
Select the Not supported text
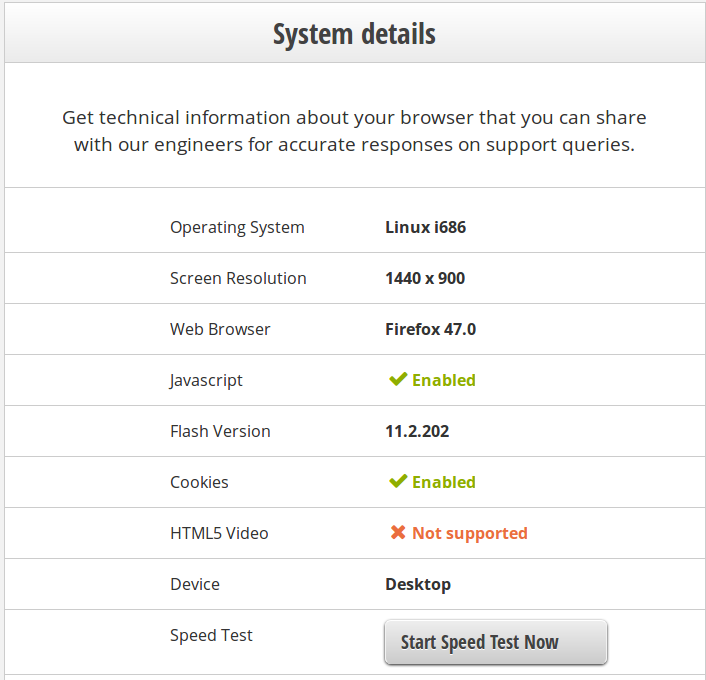[x=470, y=534]
